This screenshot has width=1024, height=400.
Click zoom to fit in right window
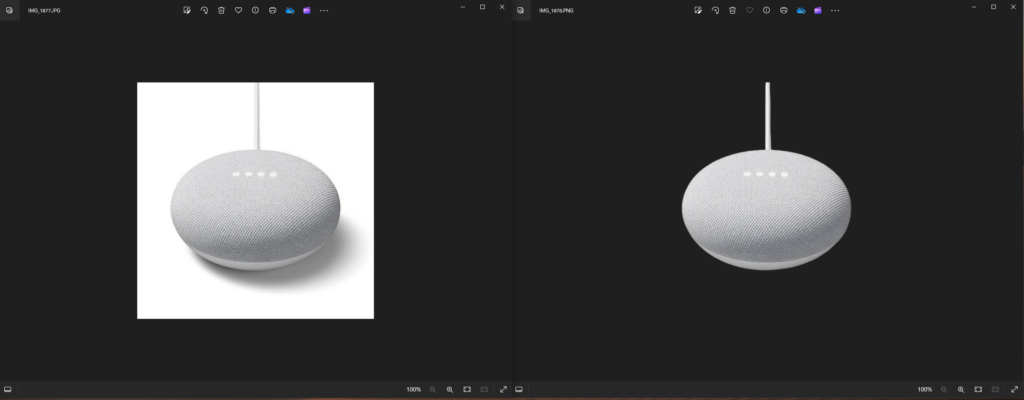tap(978, 389)
